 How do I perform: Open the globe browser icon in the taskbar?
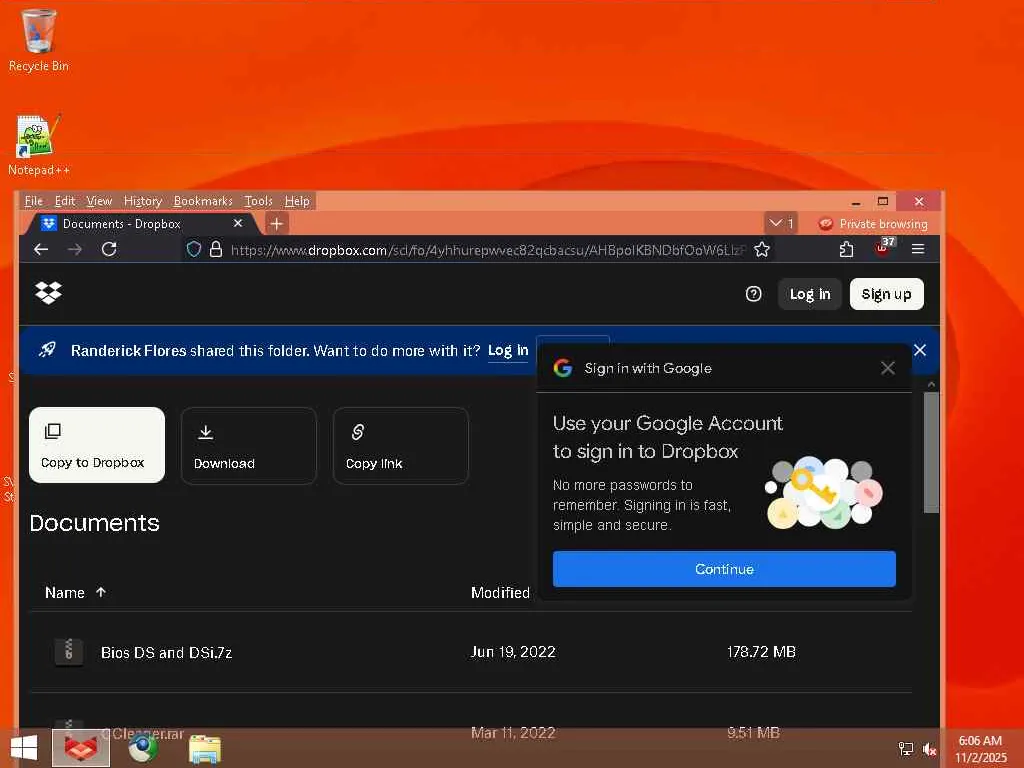point(142,748)
